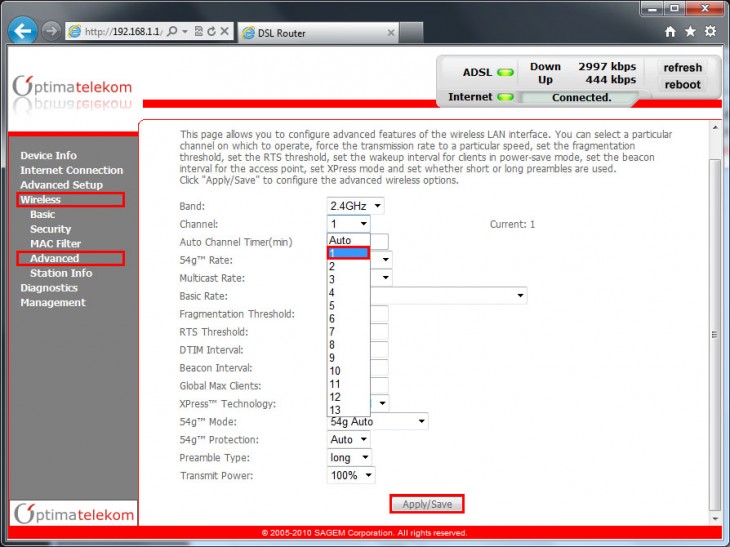Open the Security wireless settings link

50,229
